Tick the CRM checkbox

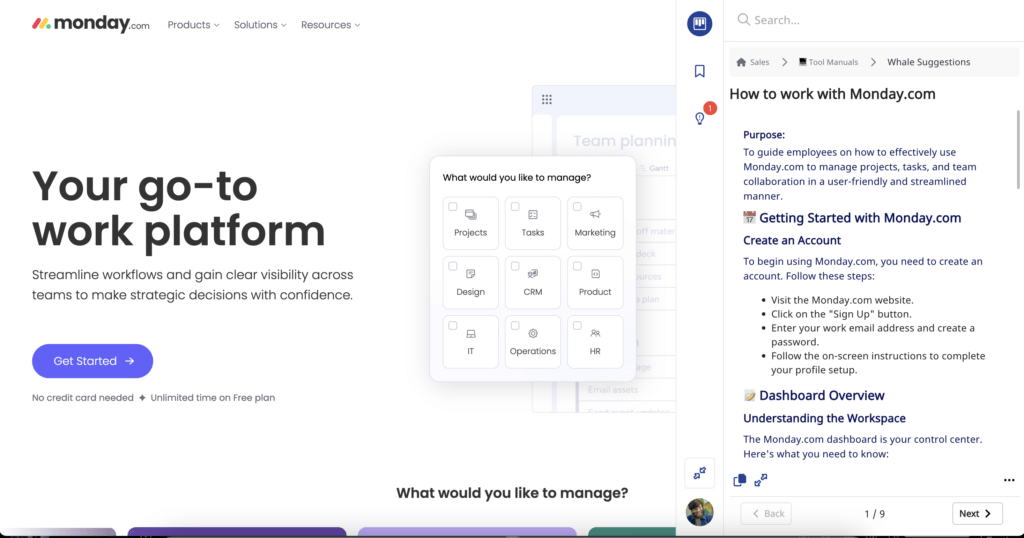coord(515,266)
